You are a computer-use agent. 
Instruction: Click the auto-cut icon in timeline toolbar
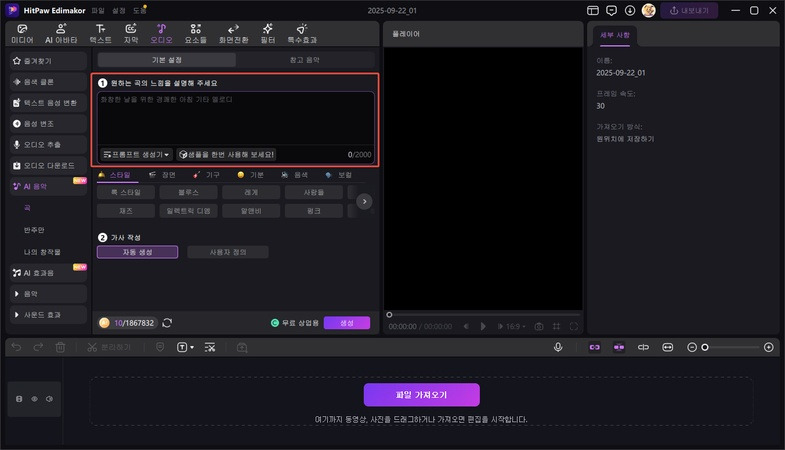(x=210, y=347)
